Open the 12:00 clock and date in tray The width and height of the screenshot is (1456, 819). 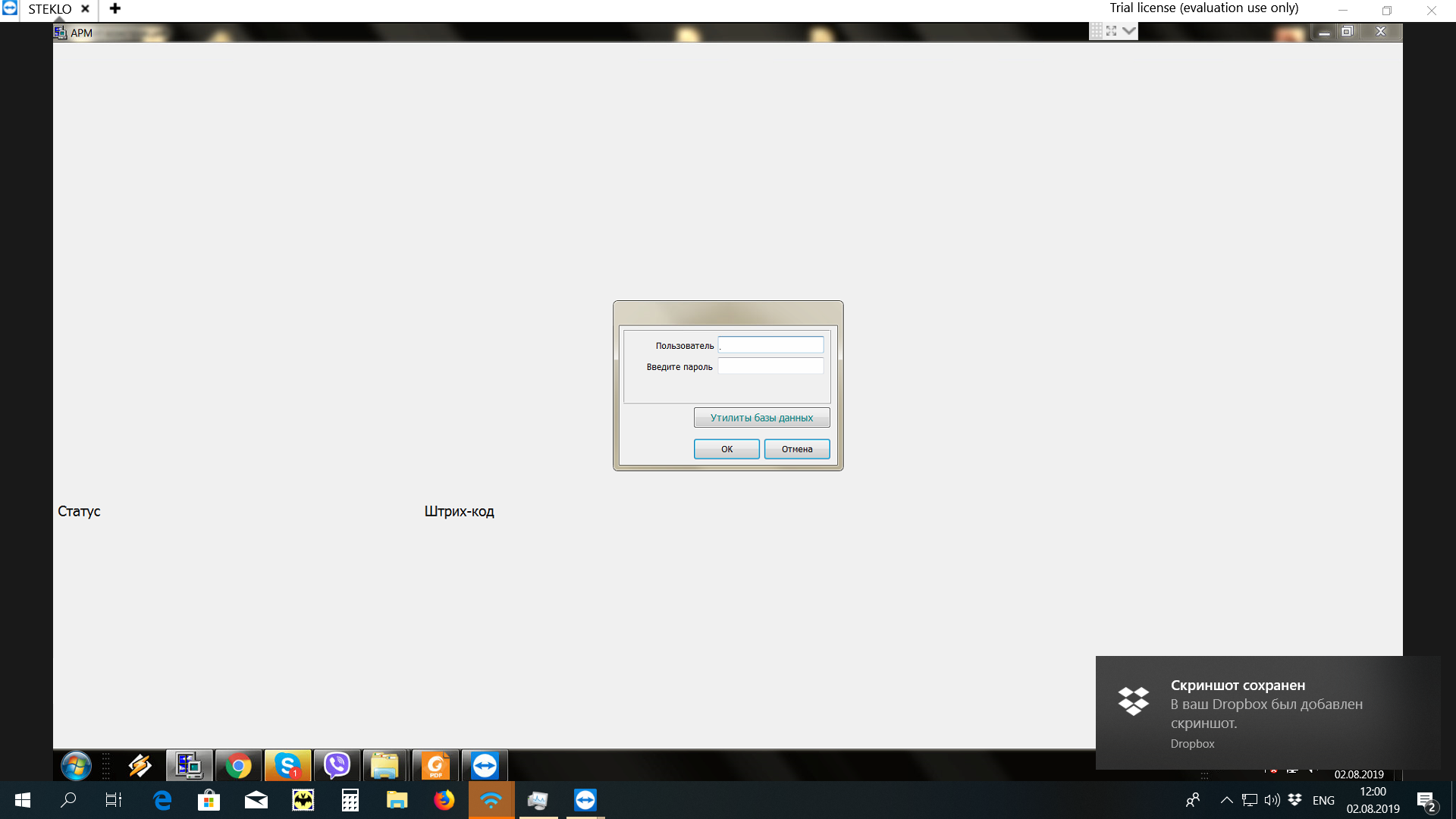(x=1373, y=800)
